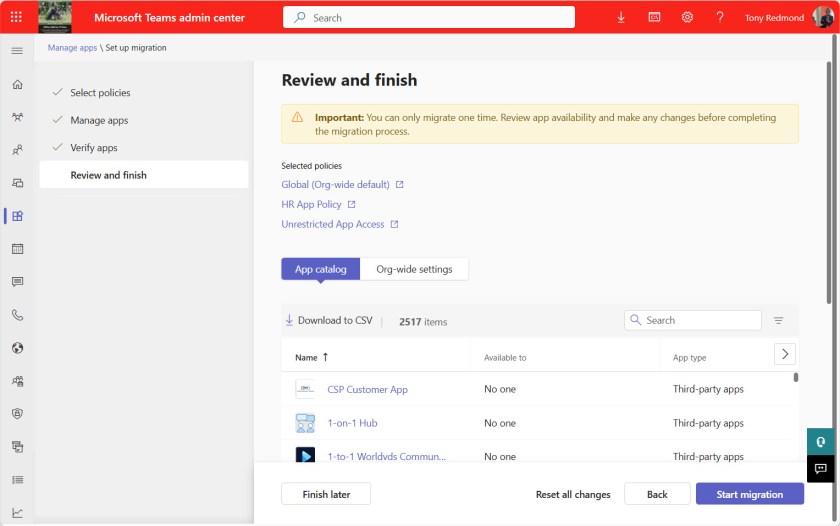
Task: Open Manage apps breadcrumb link
Action: (72, 48)
